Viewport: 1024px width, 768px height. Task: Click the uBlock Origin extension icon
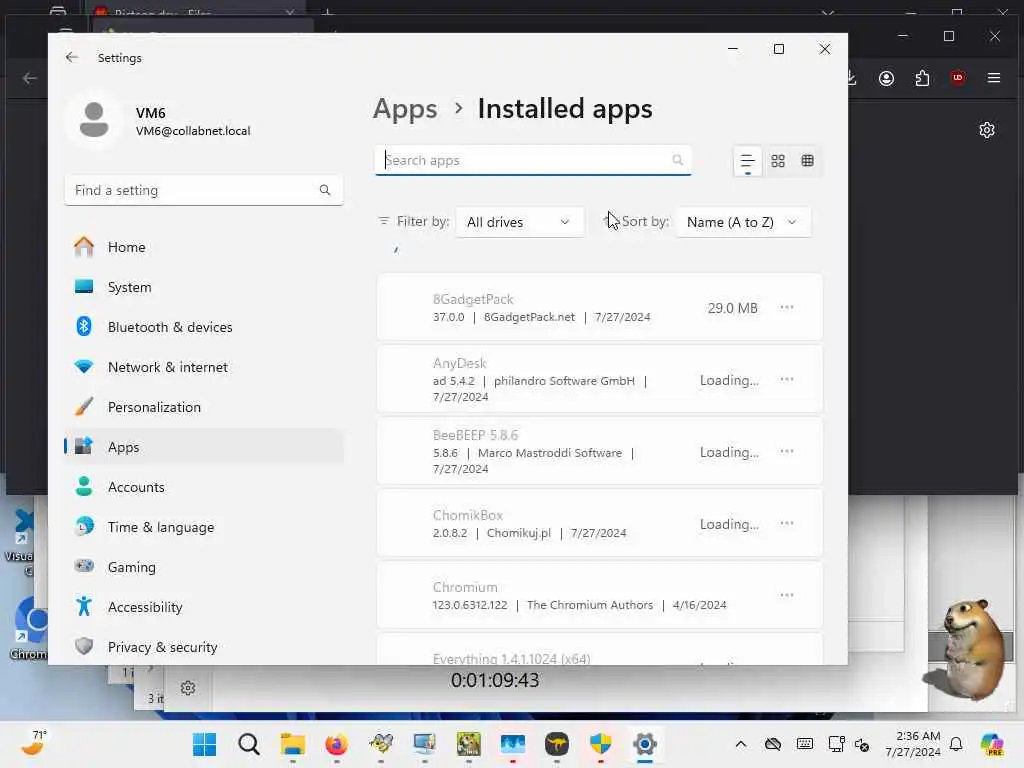(958, 78)
